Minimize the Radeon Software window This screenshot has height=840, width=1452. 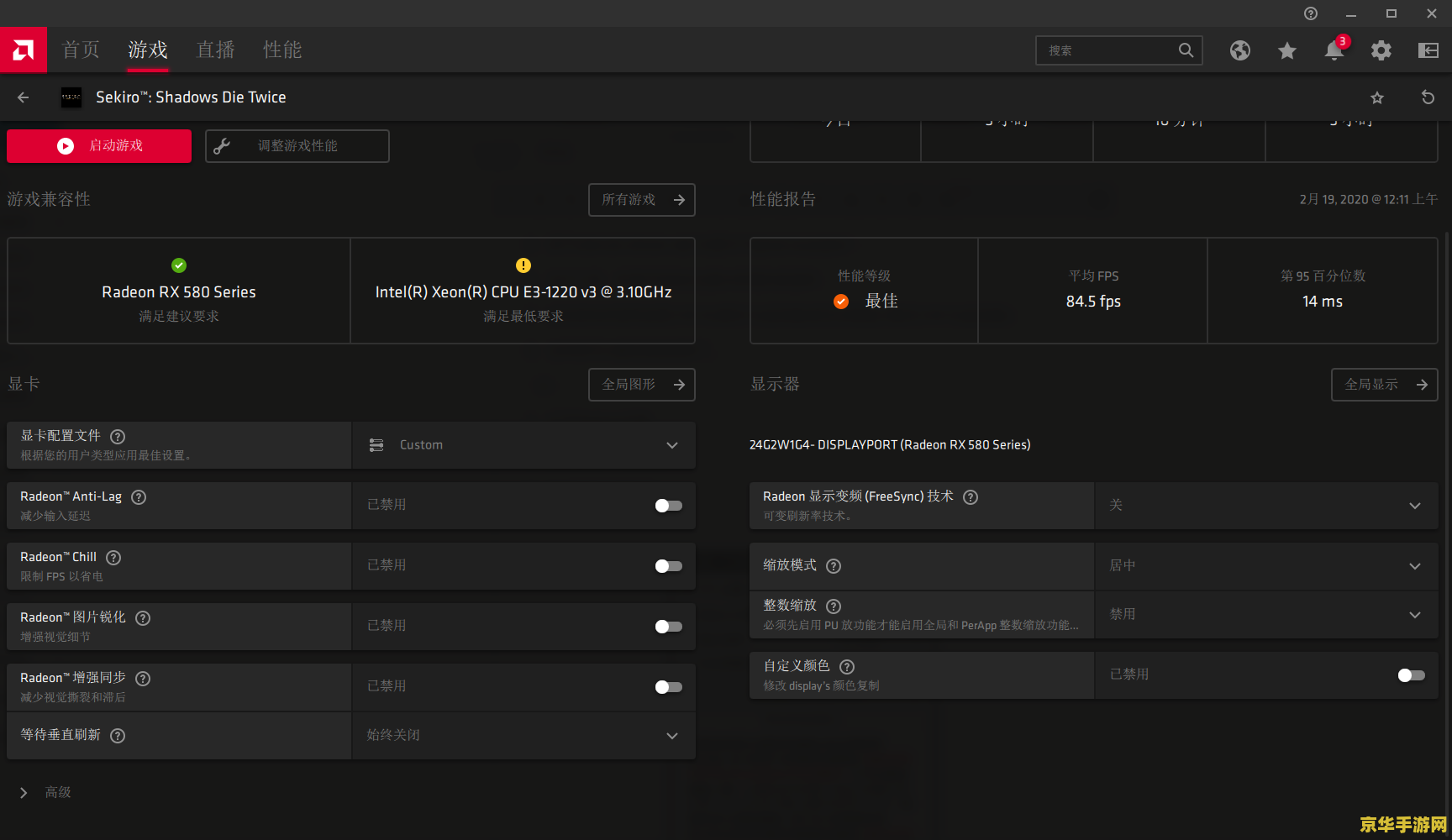1351,13
